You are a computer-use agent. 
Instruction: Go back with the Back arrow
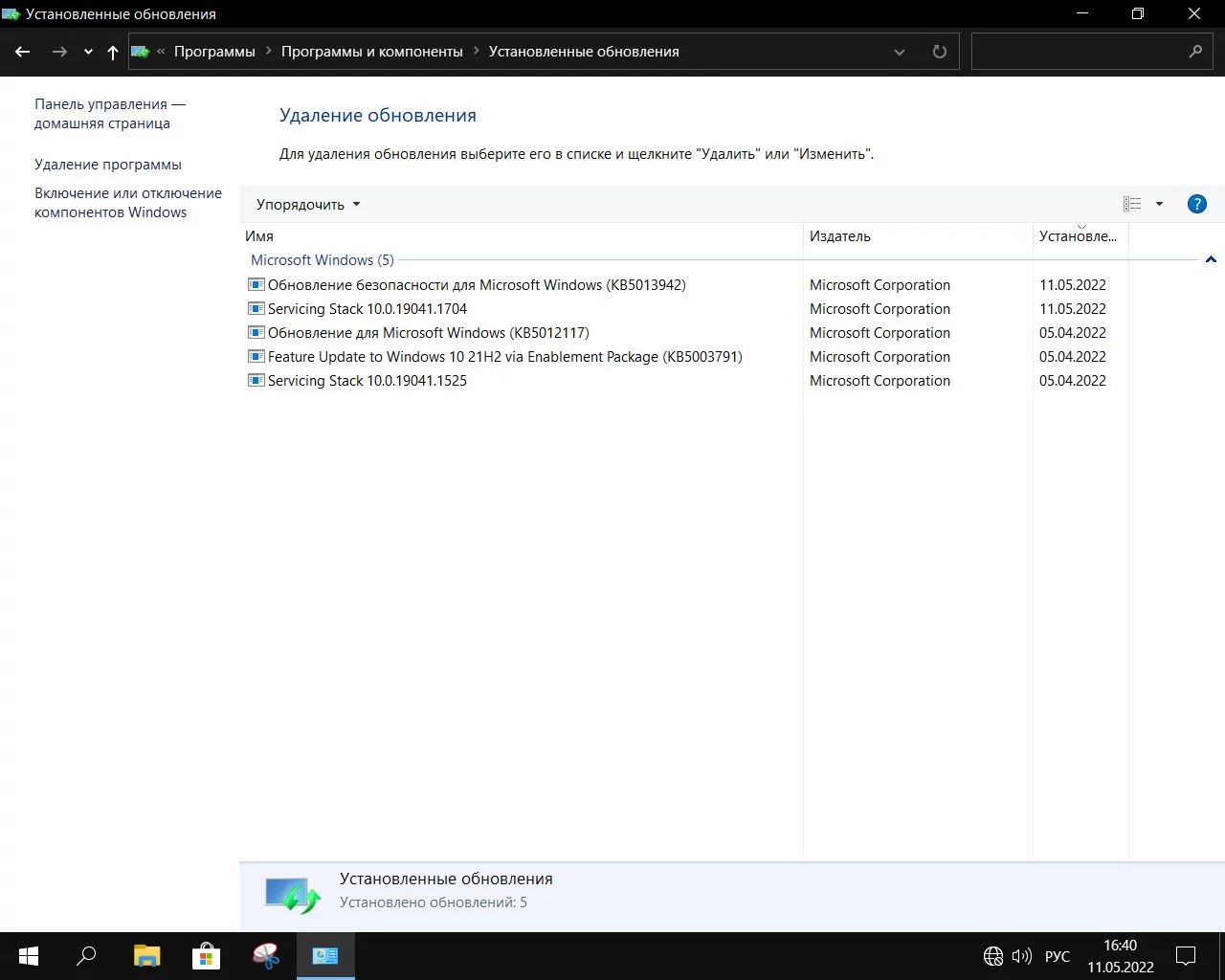[23, 52]
